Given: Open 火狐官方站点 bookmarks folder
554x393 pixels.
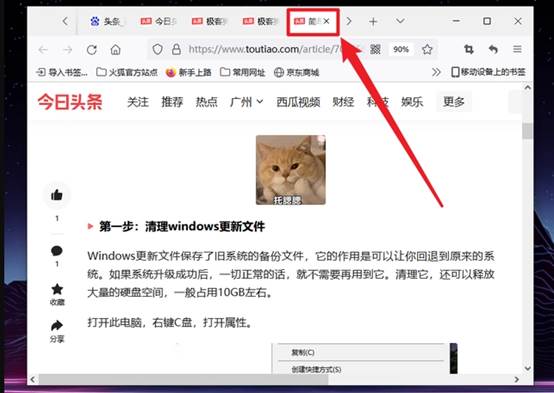Looking at the screenshot, I should tap(127, 72).
